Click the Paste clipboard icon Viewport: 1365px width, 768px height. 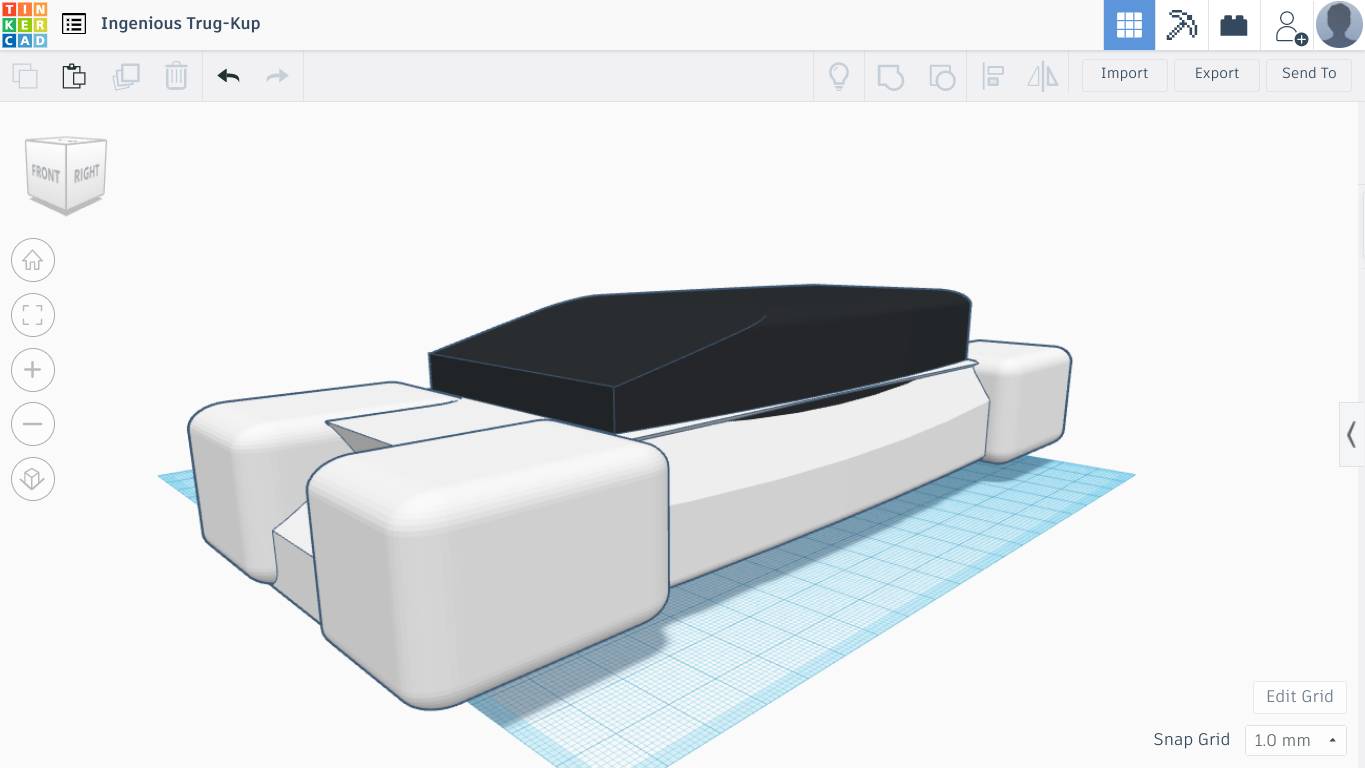74,76
